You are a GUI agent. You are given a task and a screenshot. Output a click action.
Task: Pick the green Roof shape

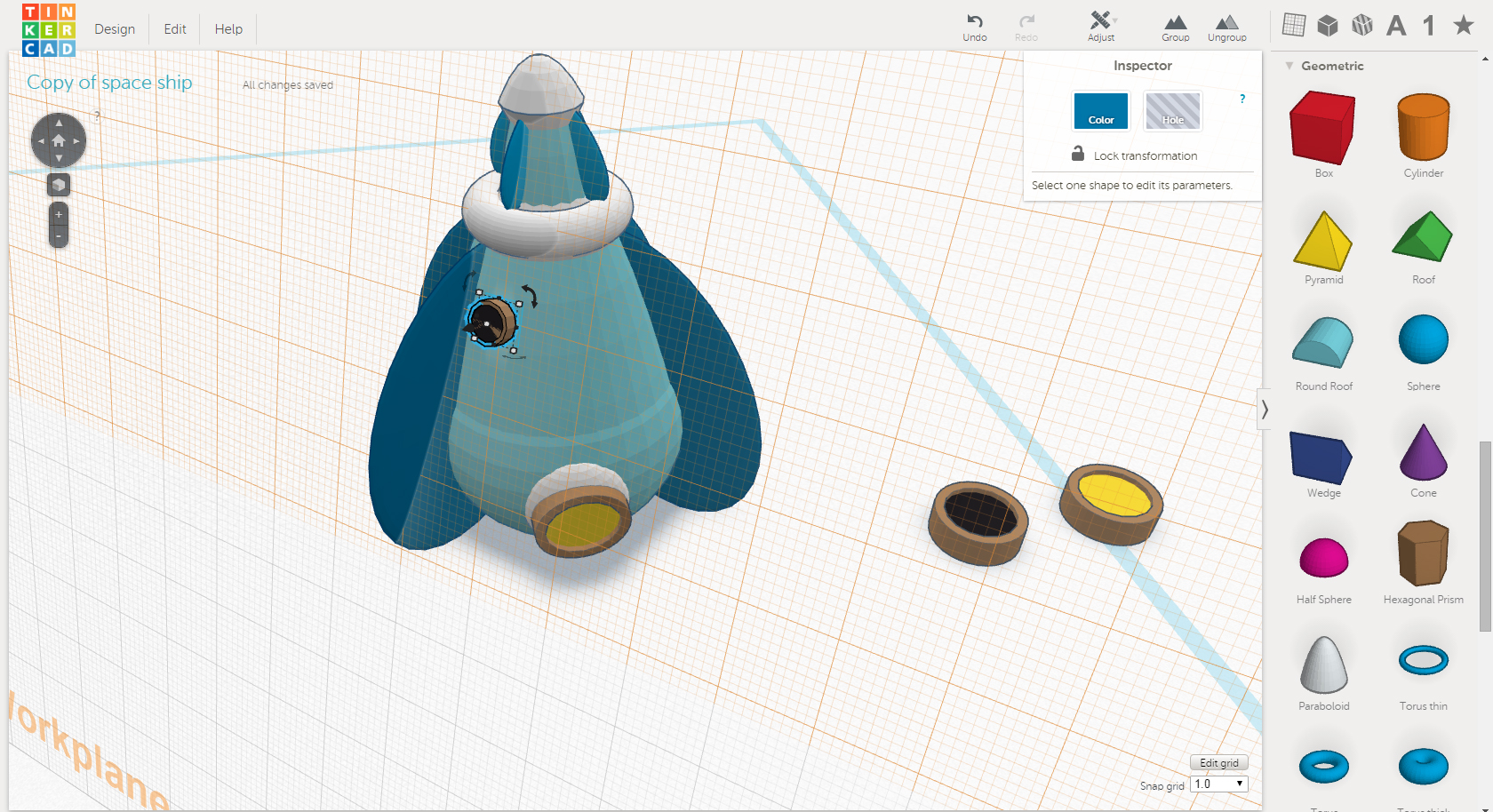click(1423, 237)
